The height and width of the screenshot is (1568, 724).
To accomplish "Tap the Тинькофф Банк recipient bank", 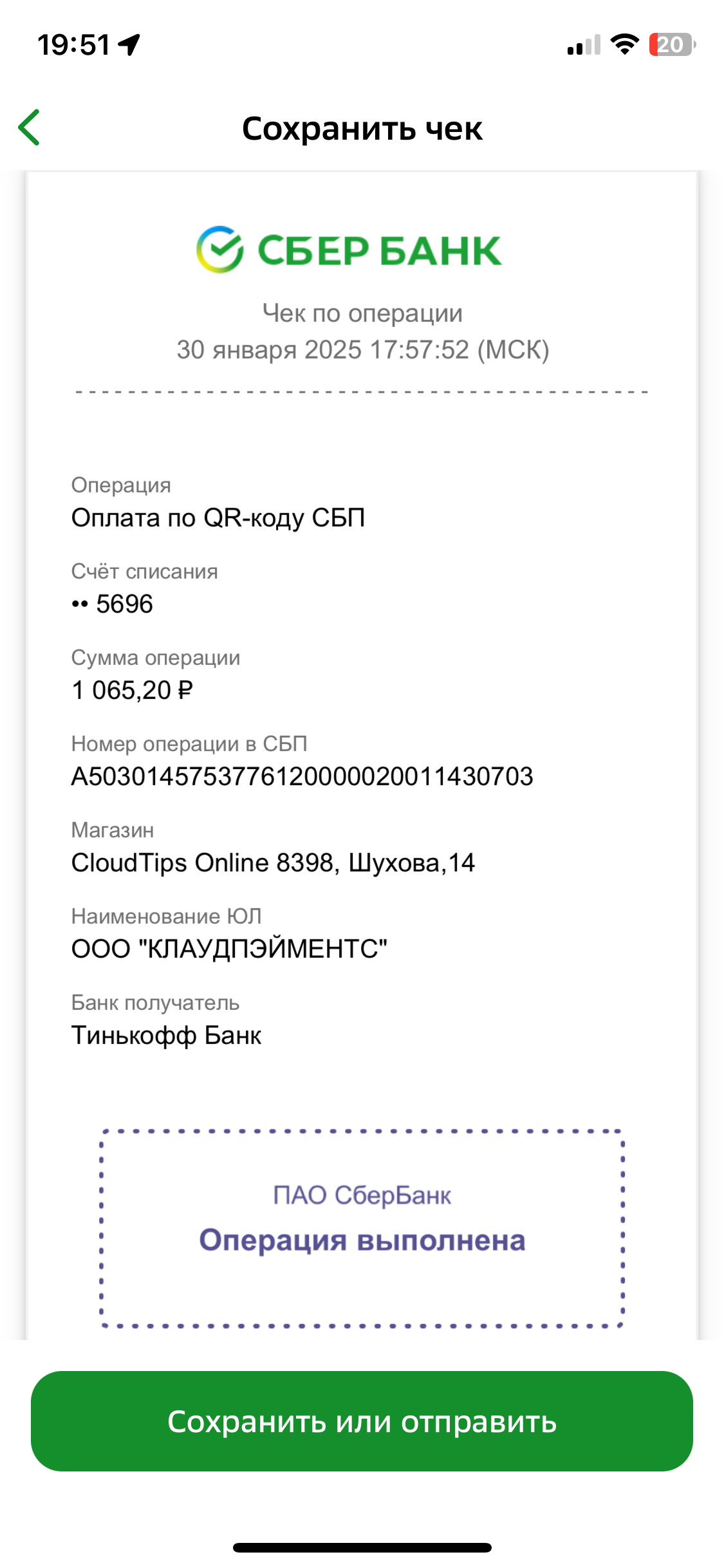I will point(166,1035).
